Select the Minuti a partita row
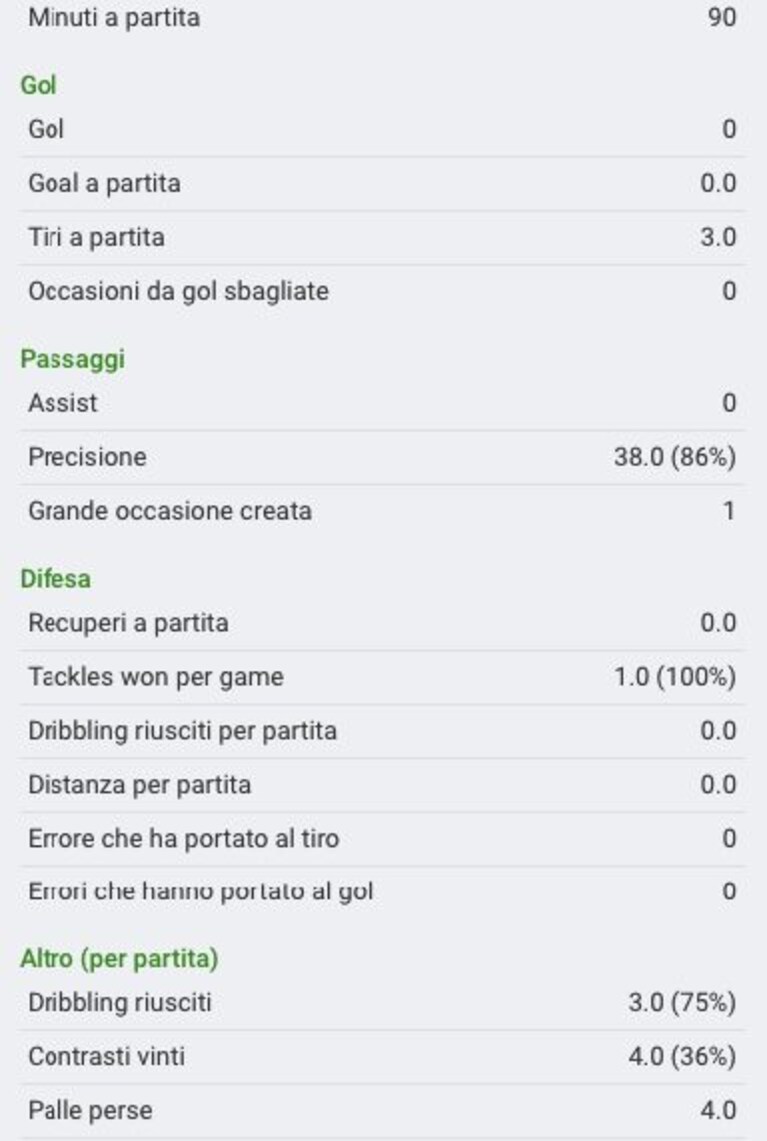 coord(383,17)
